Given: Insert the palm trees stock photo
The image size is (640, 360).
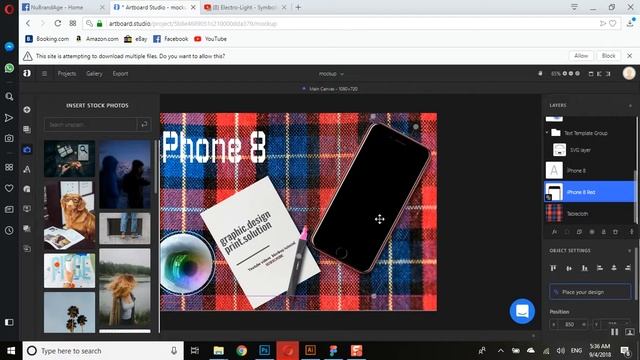Looking at the screenshot, I should [x=69, y=312].
